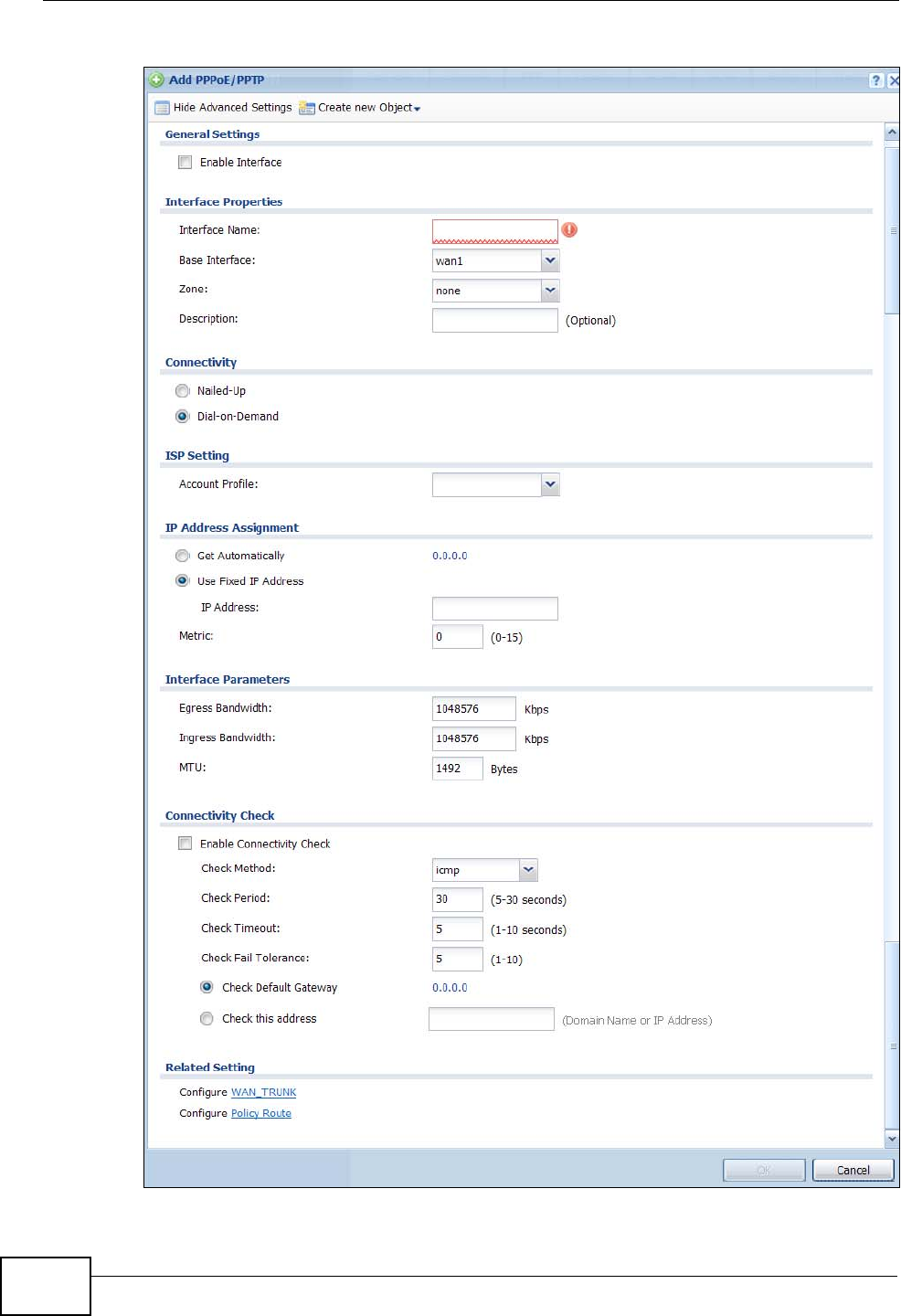
Task: Click the 0.0.0.0 value beside Check Default Gateway
Action: coord(450,988)
